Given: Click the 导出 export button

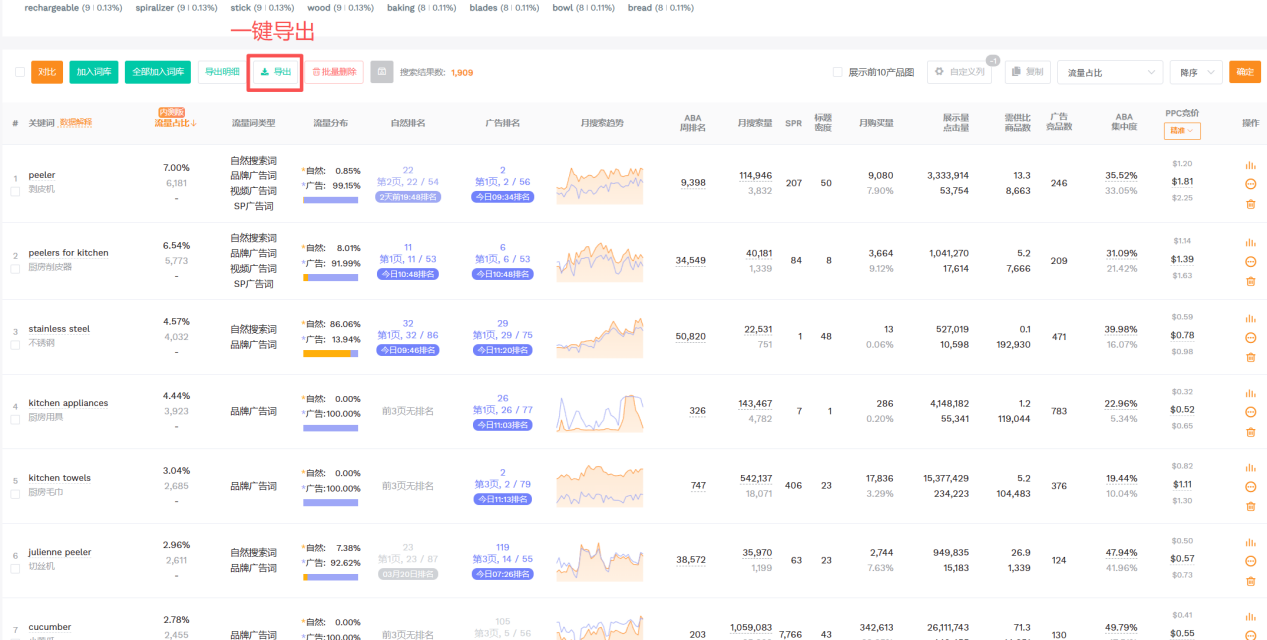Looking at the screenshot, I should (x=276, y=72).
